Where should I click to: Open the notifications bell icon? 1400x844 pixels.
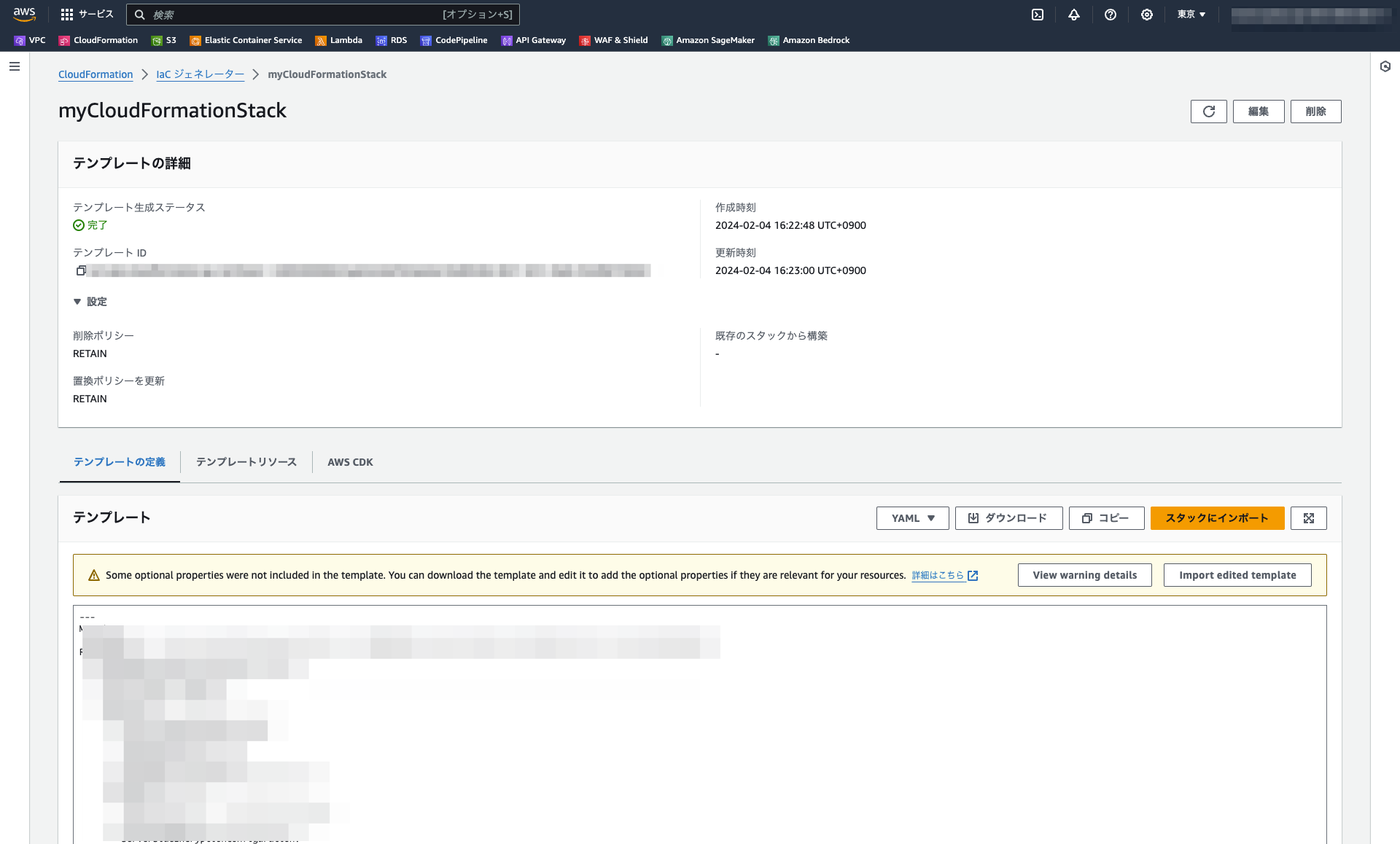click(1074, 15)
